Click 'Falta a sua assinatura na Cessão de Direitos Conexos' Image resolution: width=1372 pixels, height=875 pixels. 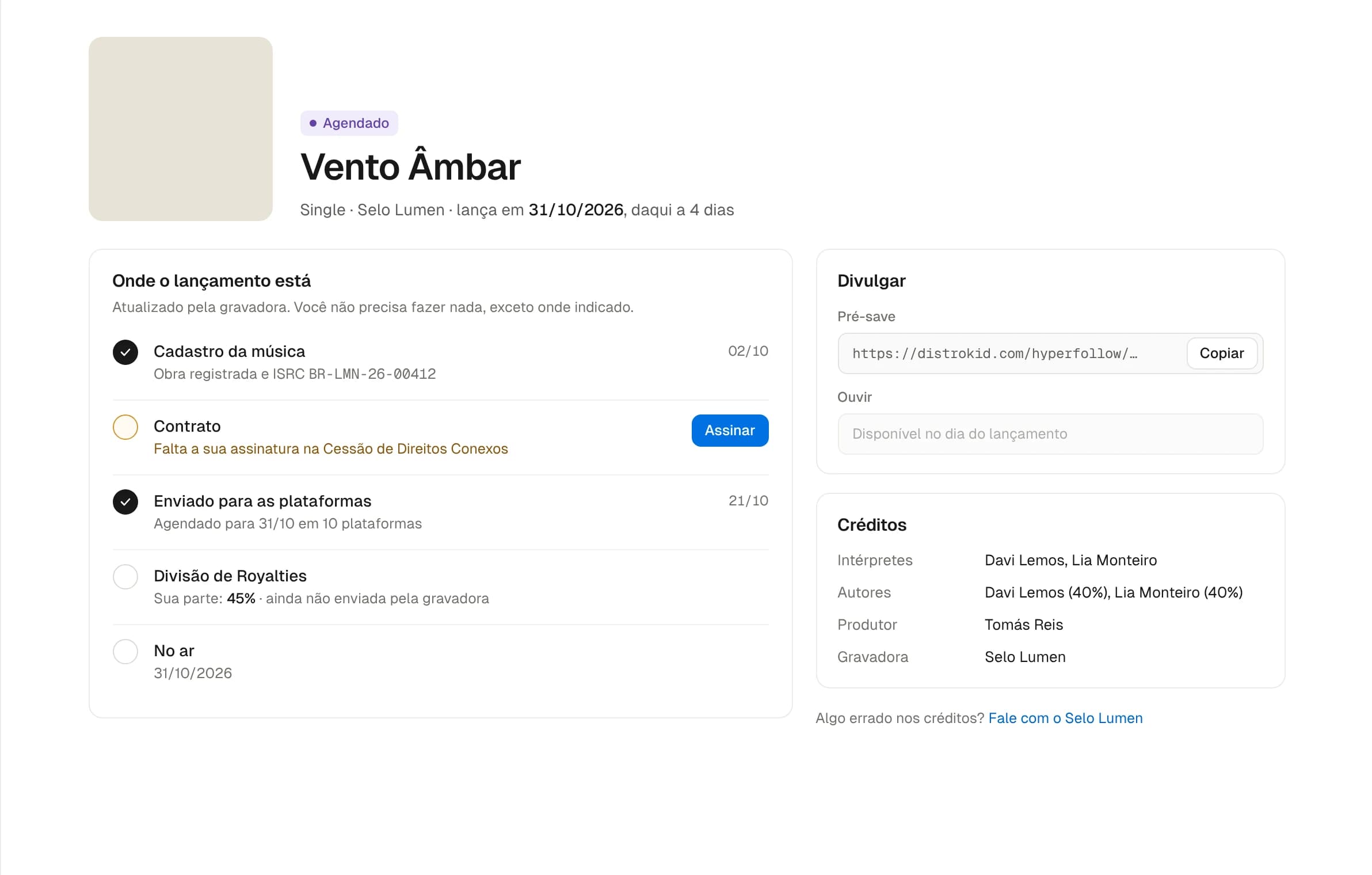tap(331, 448)
